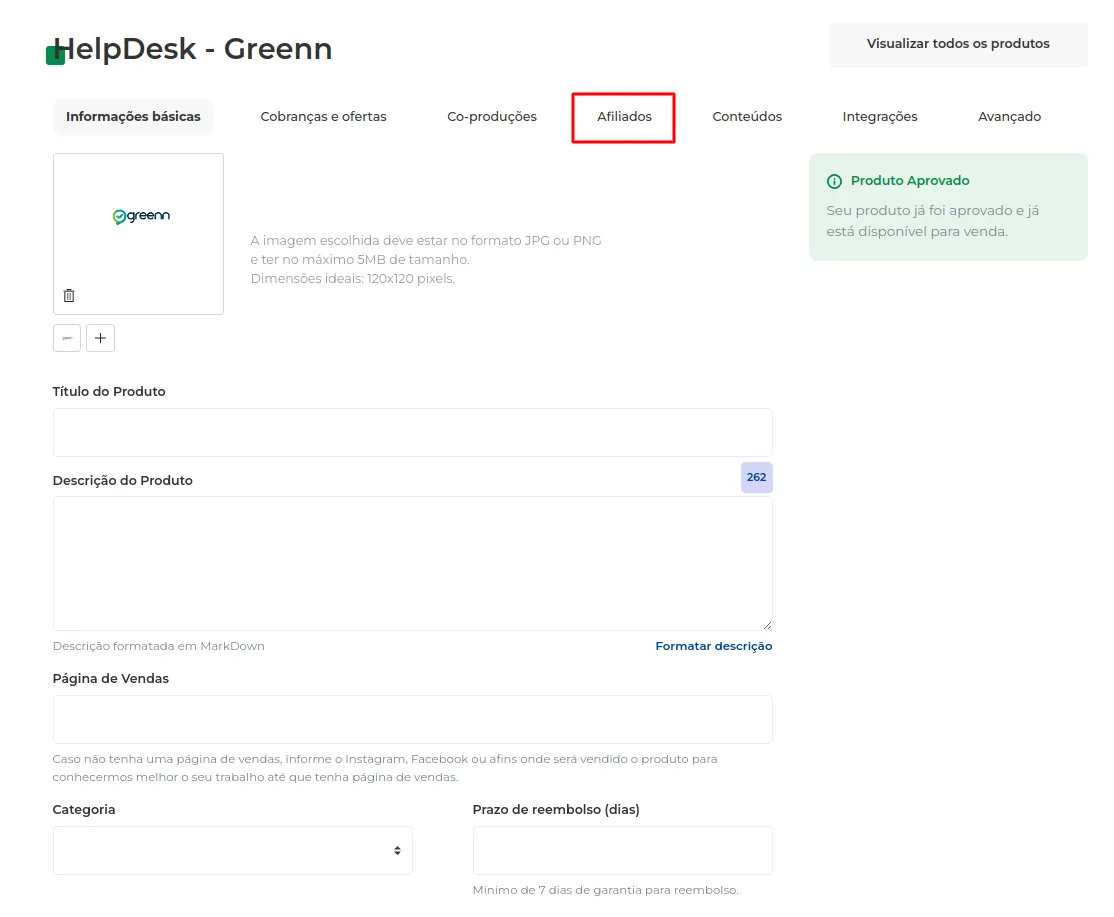
Task: Click inside Descrição do Produto textarea
Action: pyautogui.click(x=412, y=563)
